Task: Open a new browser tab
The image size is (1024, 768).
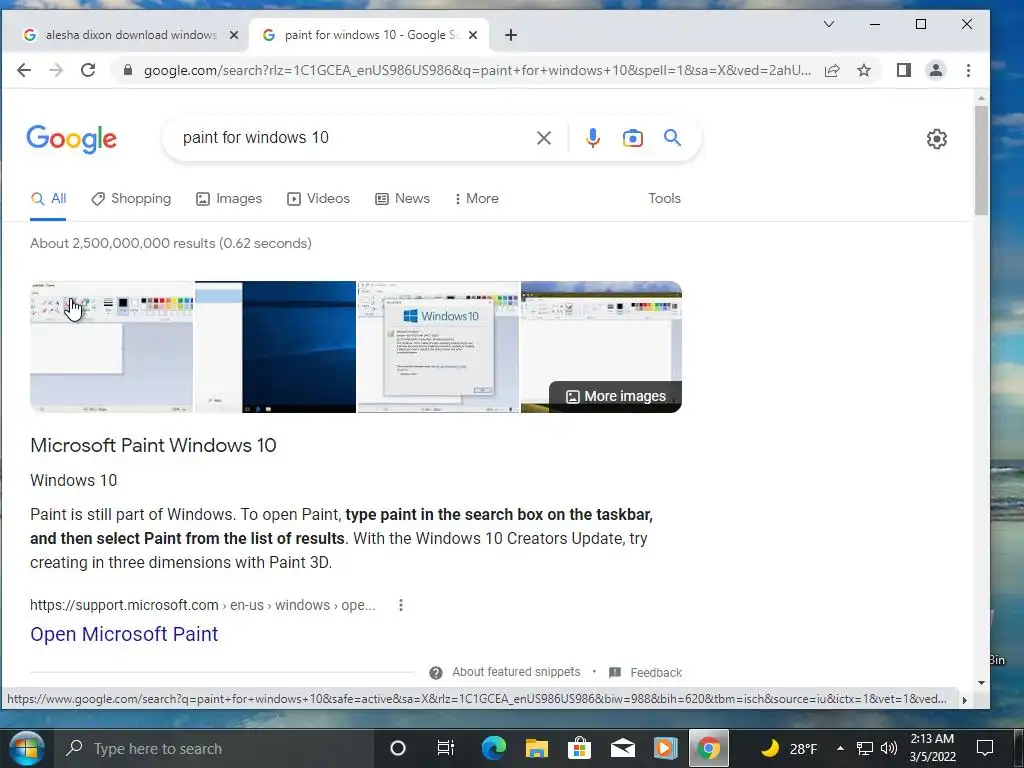Action: (511, 35)
